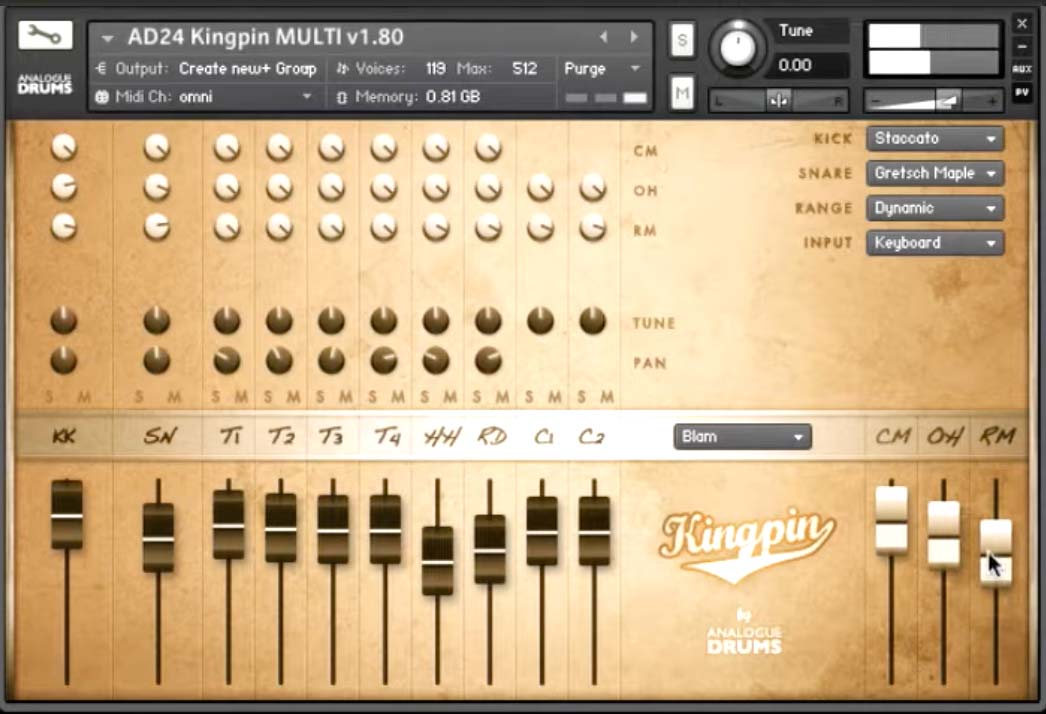Open the Purge dropdown menu

click(602, 69)
